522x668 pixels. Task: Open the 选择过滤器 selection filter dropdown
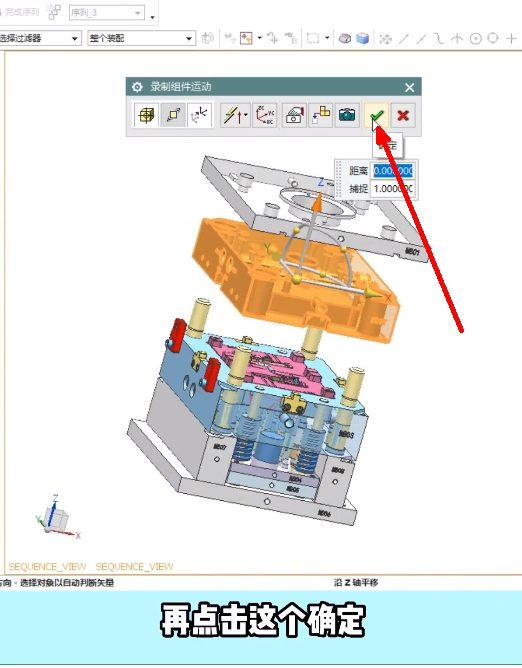(x=39, y=38)
